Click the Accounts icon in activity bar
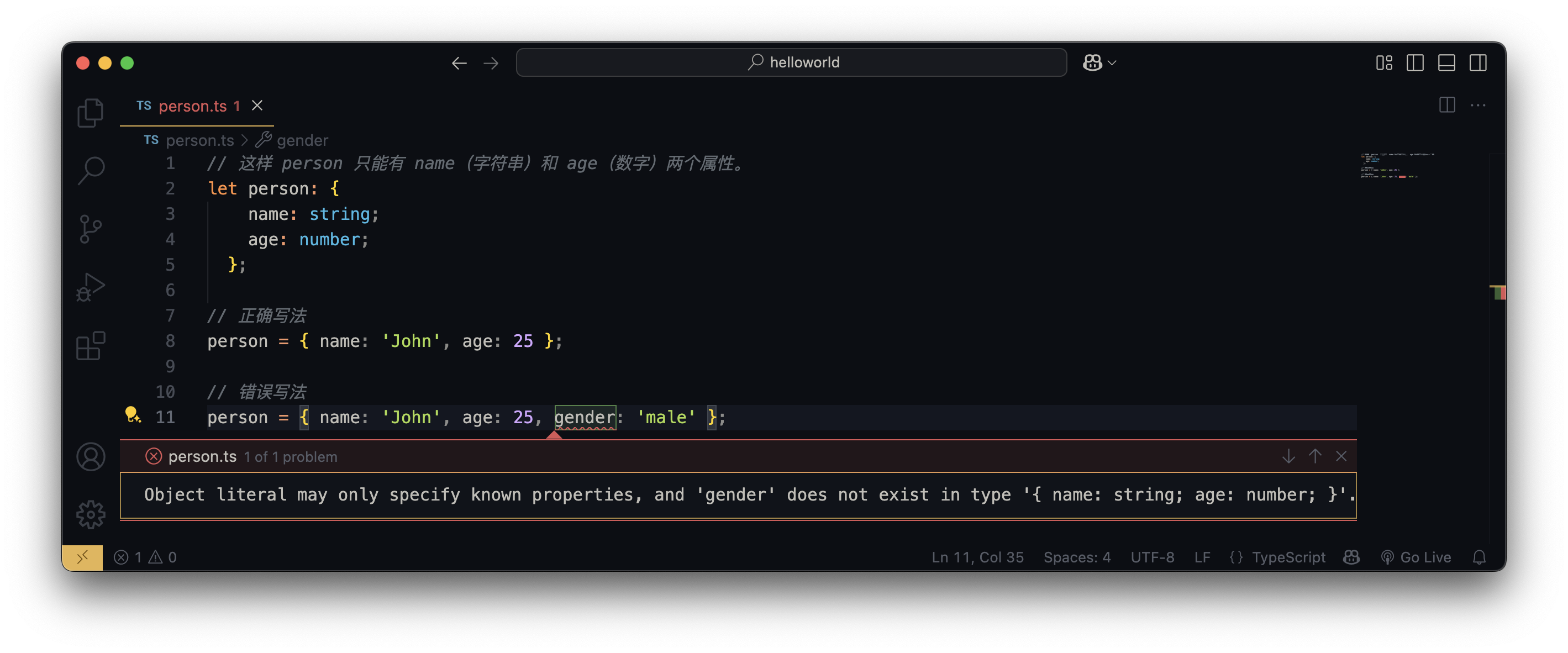This screenshot has height=653, width=1568. [91, 456]
